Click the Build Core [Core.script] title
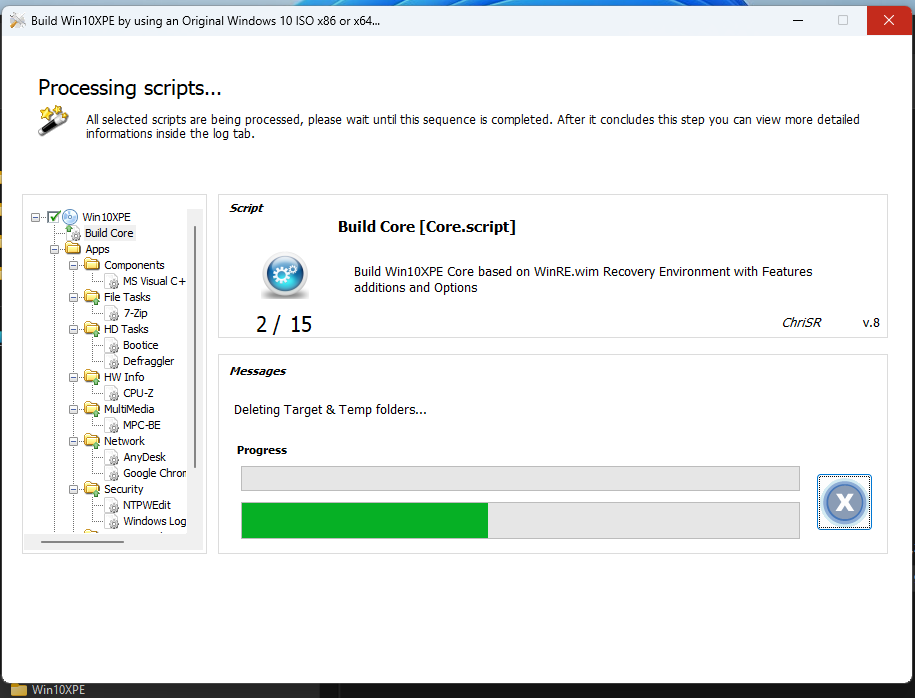915x698 pixels. (427, 227)
